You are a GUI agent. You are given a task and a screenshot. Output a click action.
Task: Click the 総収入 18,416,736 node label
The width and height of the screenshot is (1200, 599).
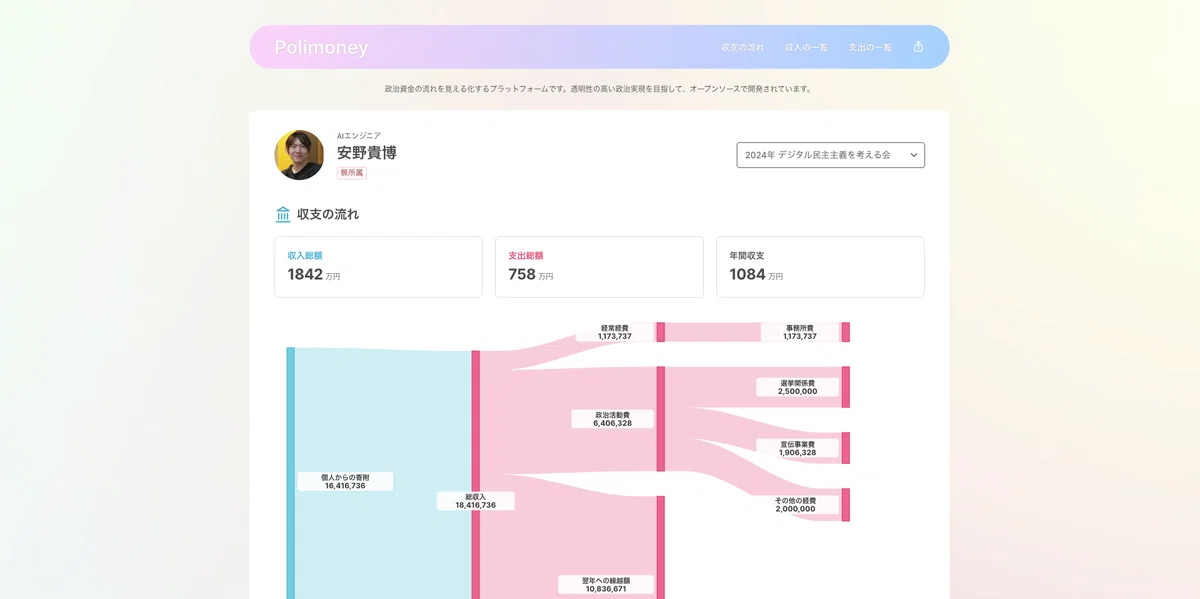[x=476, y=501]
